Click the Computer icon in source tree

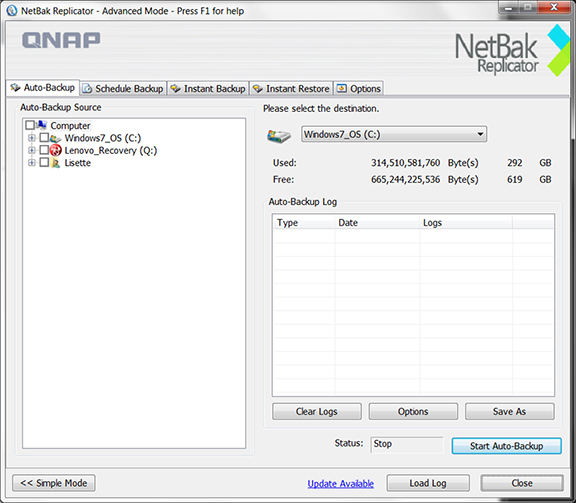coord(42,125)
